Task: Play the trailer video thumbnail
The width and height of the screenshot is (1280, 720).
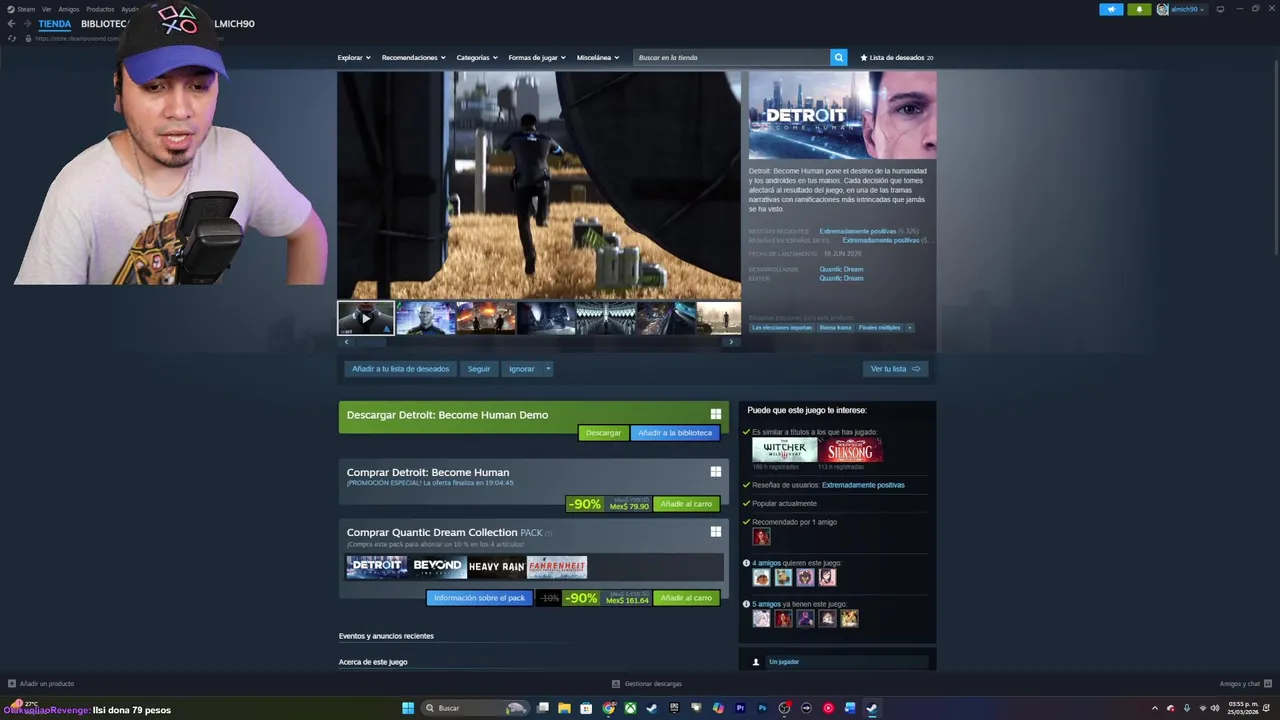Action: 366,317
